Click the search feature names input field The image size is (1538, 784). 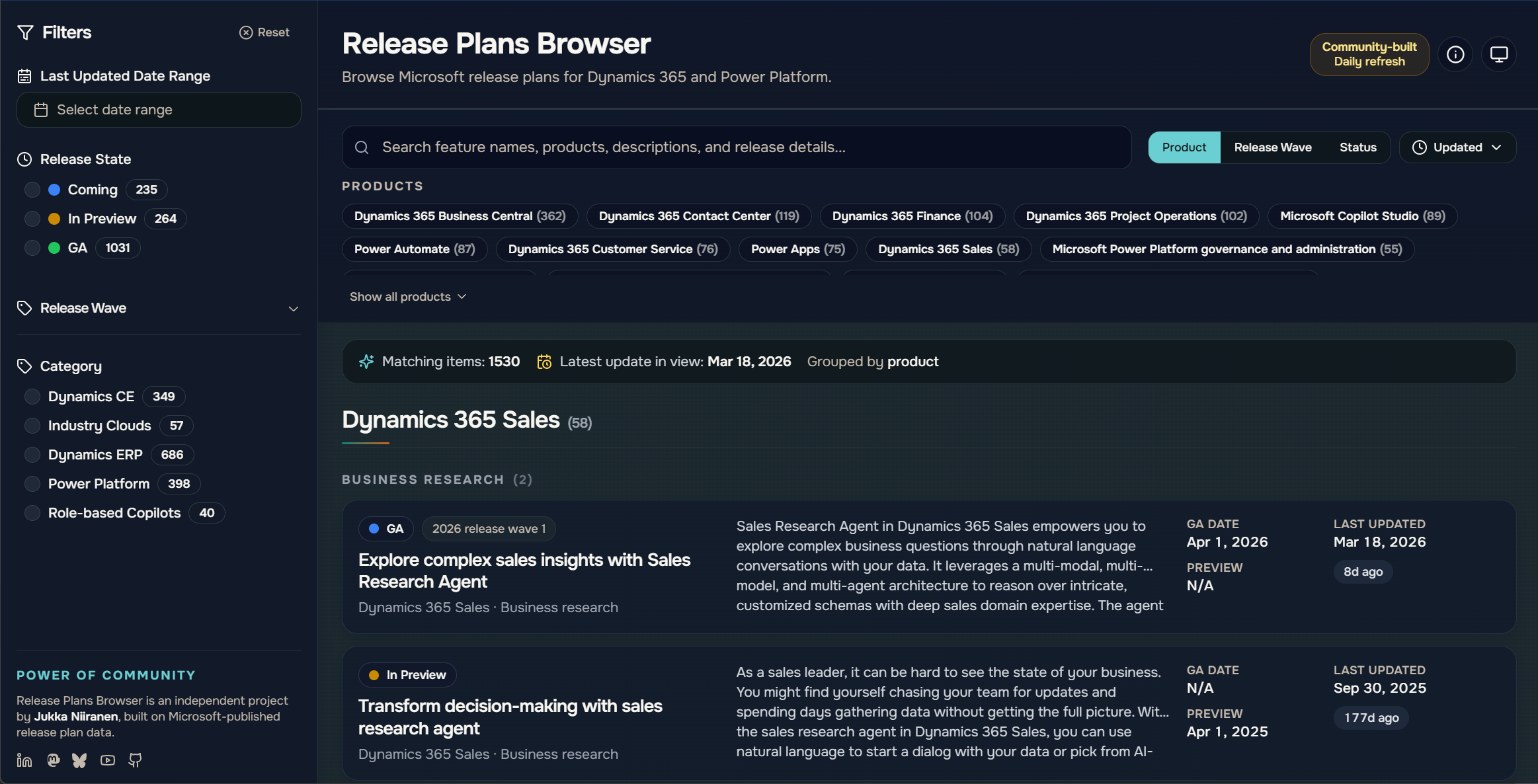click(737, 147)
